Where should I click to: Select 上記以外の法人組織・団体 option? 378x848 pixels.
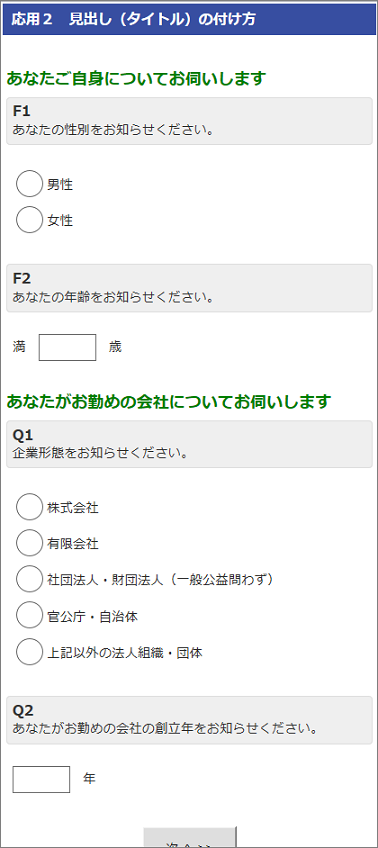coord(29,652)
